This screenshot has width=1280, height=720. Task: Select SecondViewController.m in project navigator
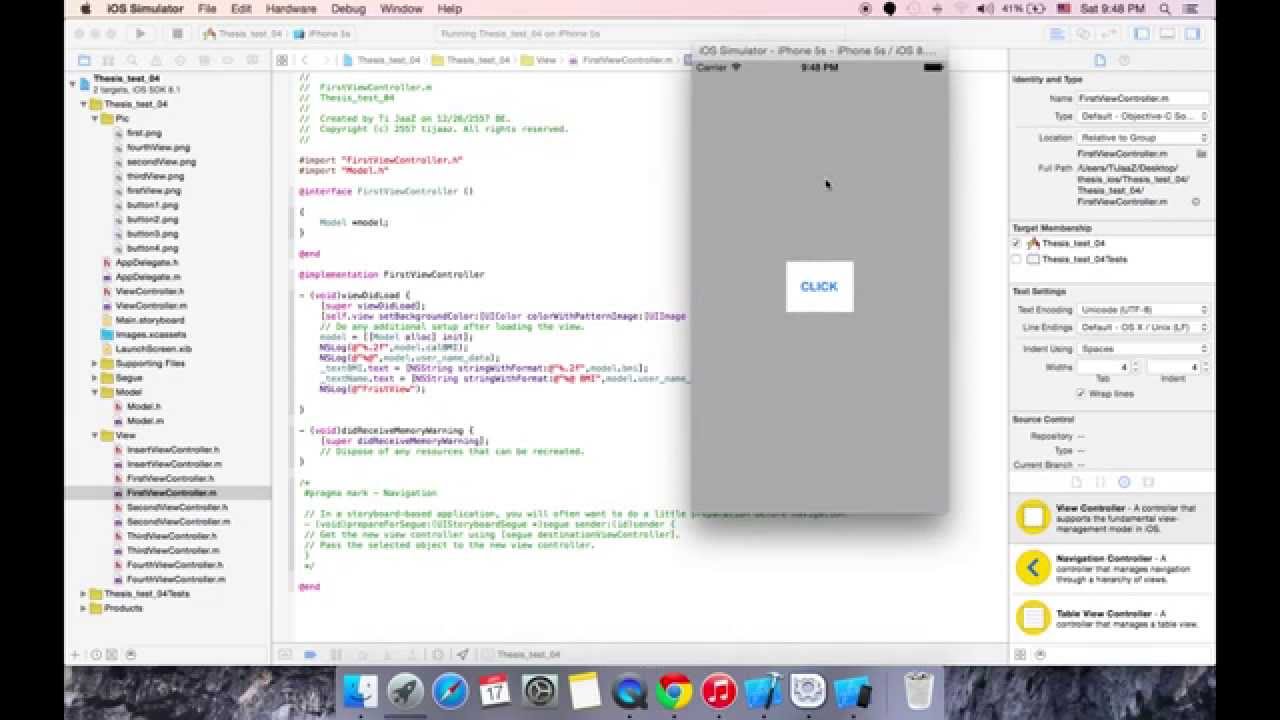178,522
